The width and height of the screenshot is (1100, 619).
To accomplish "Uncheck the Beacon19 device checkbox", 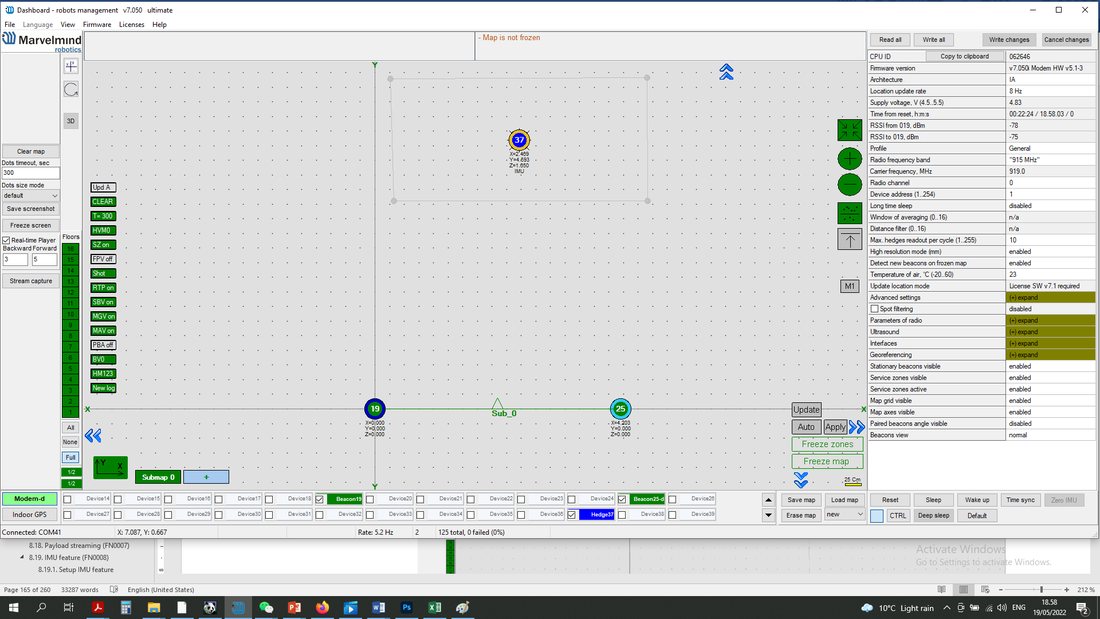I will (x=320, y=499).
